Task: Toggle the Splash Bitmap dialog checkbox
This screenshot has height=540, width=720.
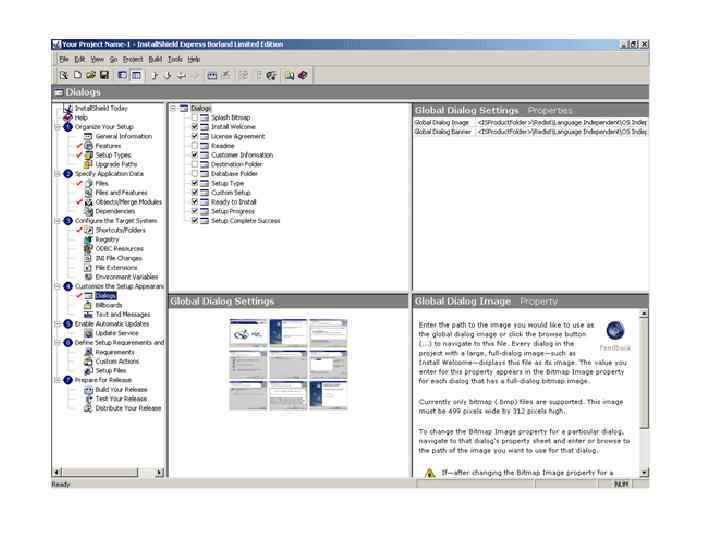Action: [195, 118]
